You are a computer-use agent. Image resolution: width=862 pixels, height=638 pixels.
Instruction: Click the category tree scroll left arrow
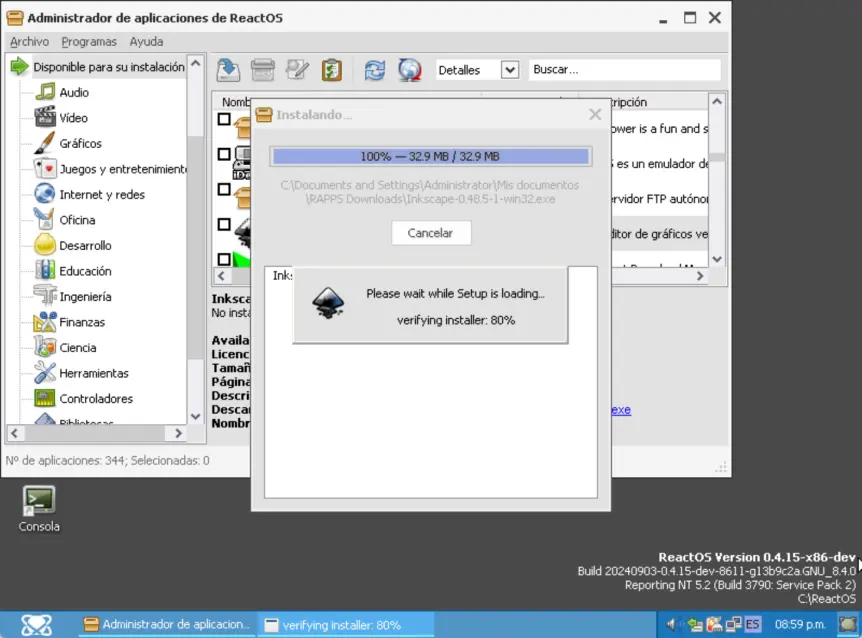point(14,433)
